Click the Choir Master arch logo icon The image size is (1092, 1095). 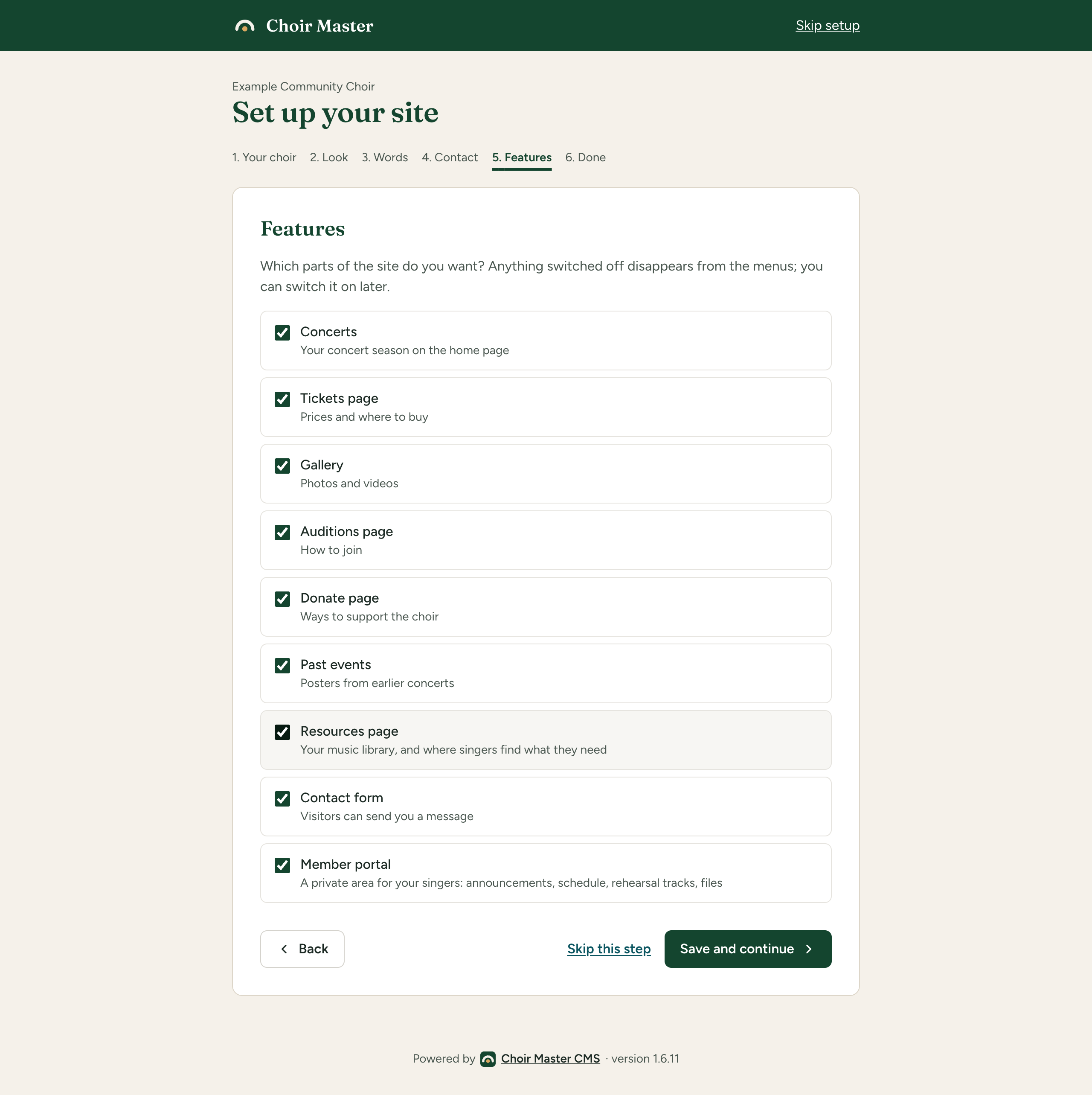pos(245,26)
